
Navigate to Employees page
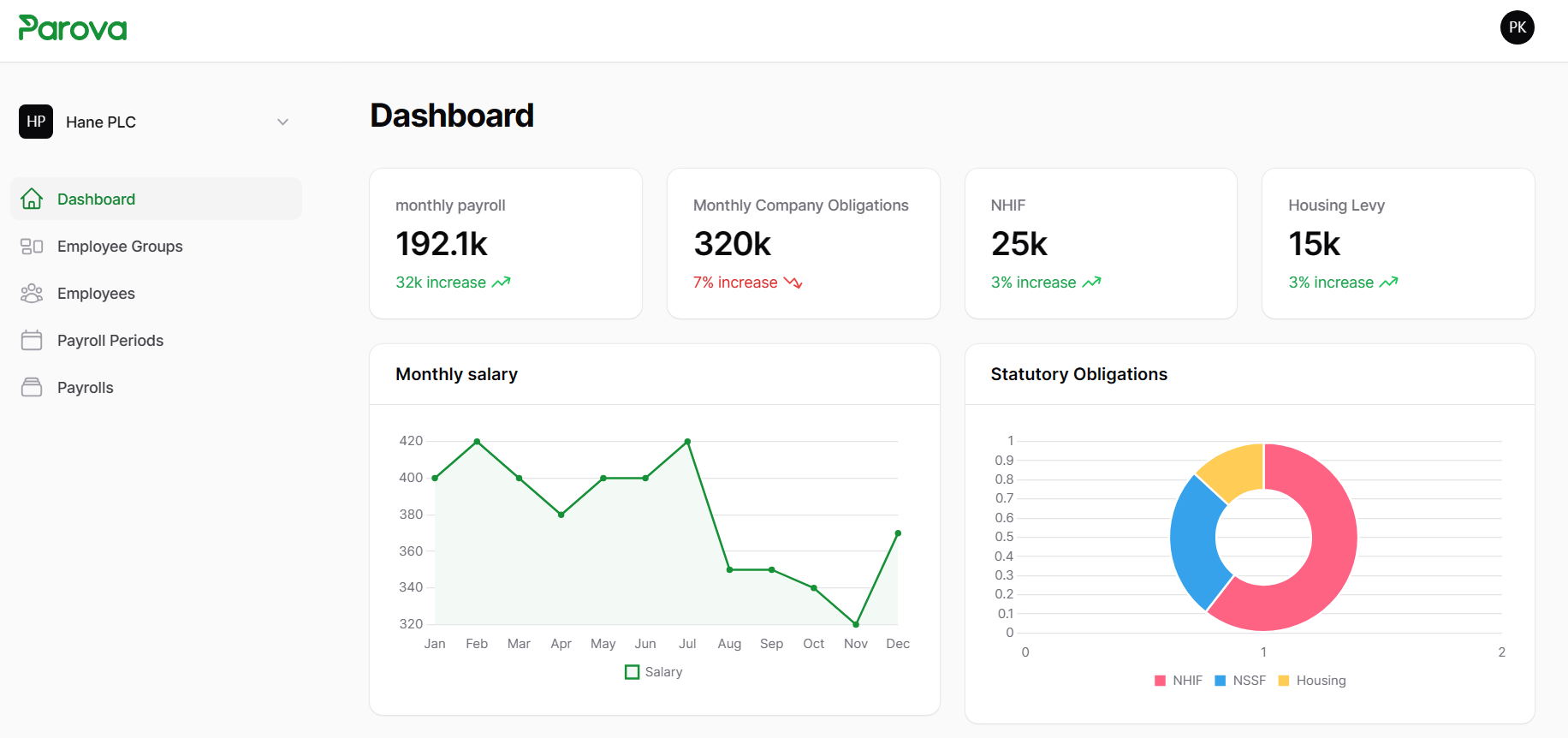(156, 294)
